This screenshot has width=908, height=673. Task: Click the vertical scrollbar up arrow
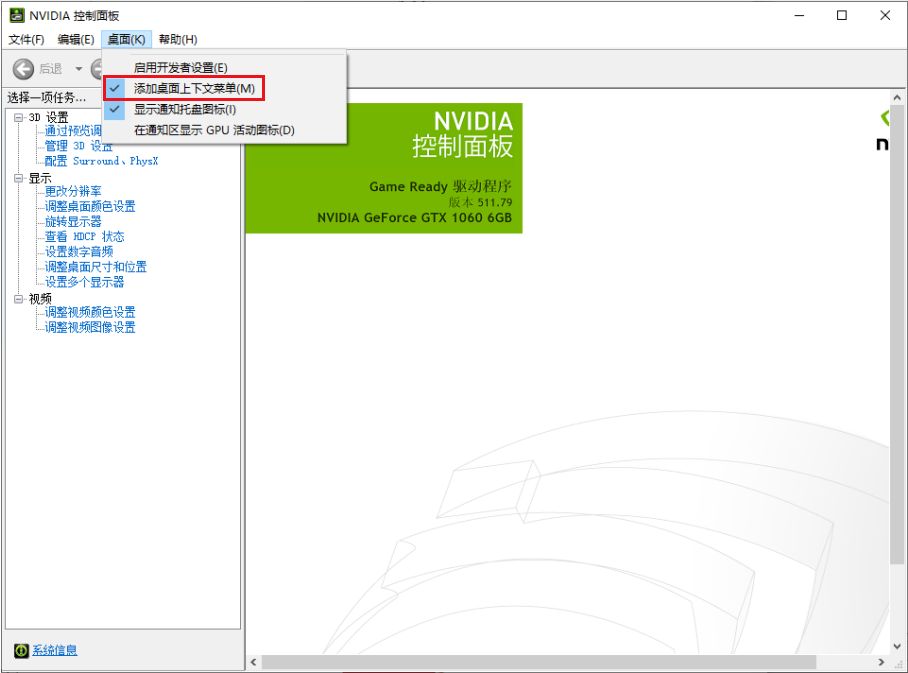pos(897,98)
